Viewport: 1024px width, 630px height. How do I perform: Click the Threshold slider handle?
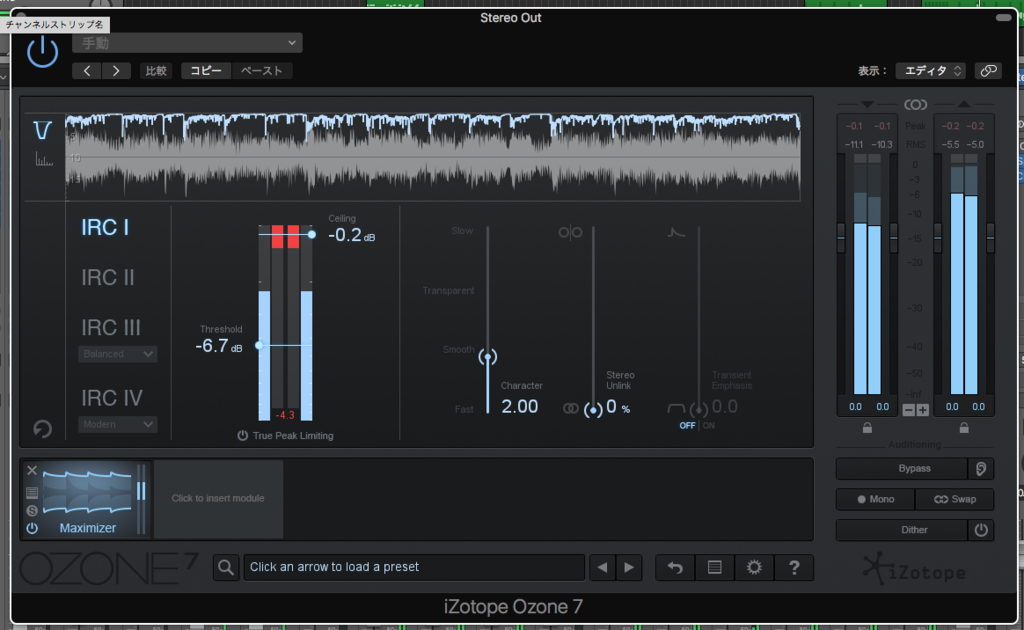259,345
